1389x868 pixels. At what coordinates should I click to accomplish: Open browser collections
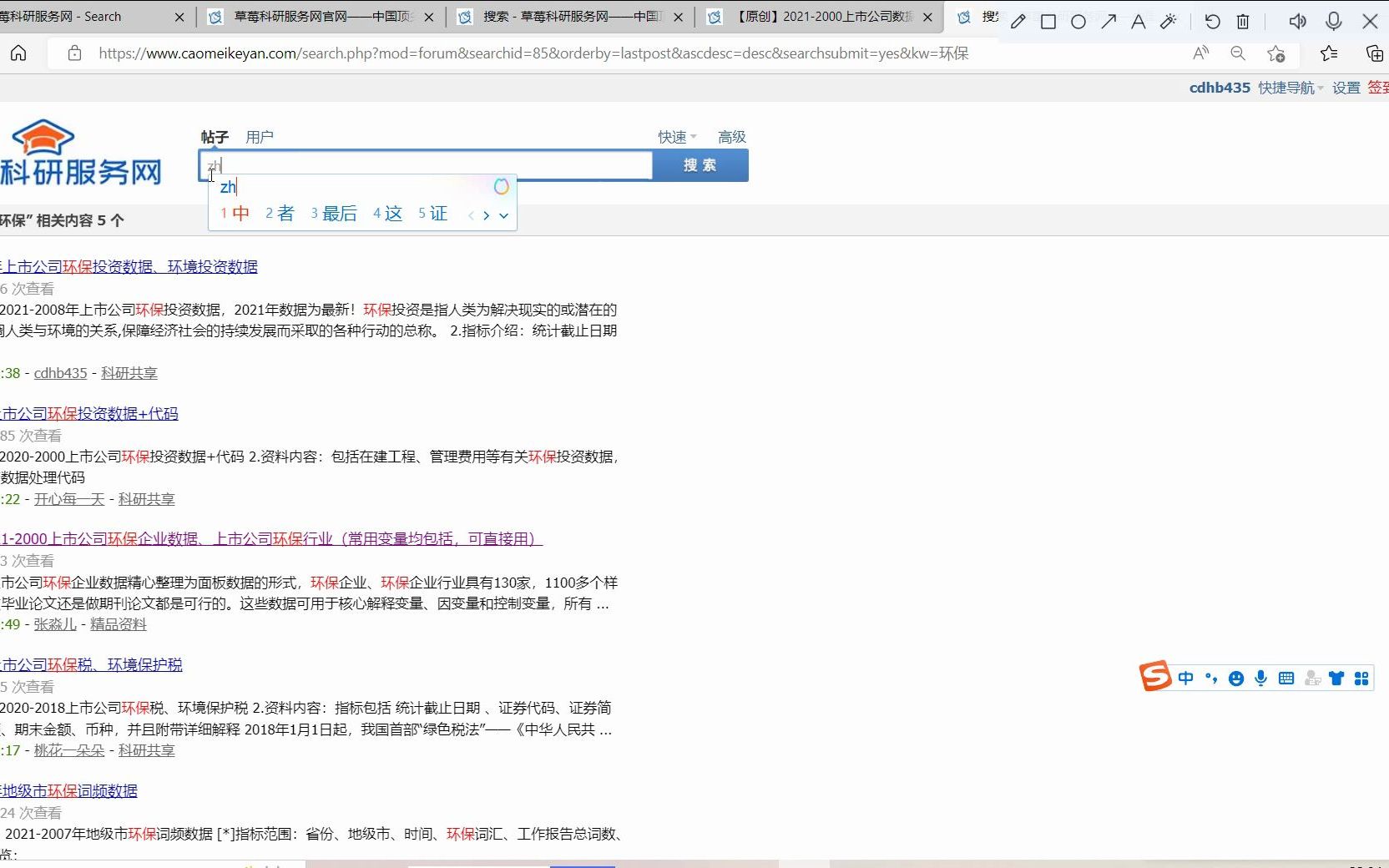point(1374,53)
